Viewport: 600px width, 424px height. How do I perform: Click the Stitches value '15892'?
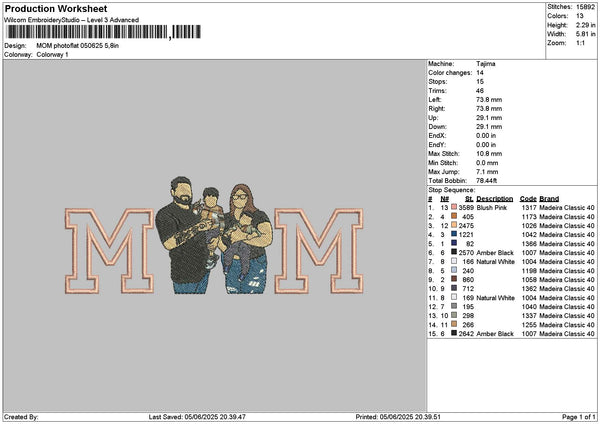585,7
